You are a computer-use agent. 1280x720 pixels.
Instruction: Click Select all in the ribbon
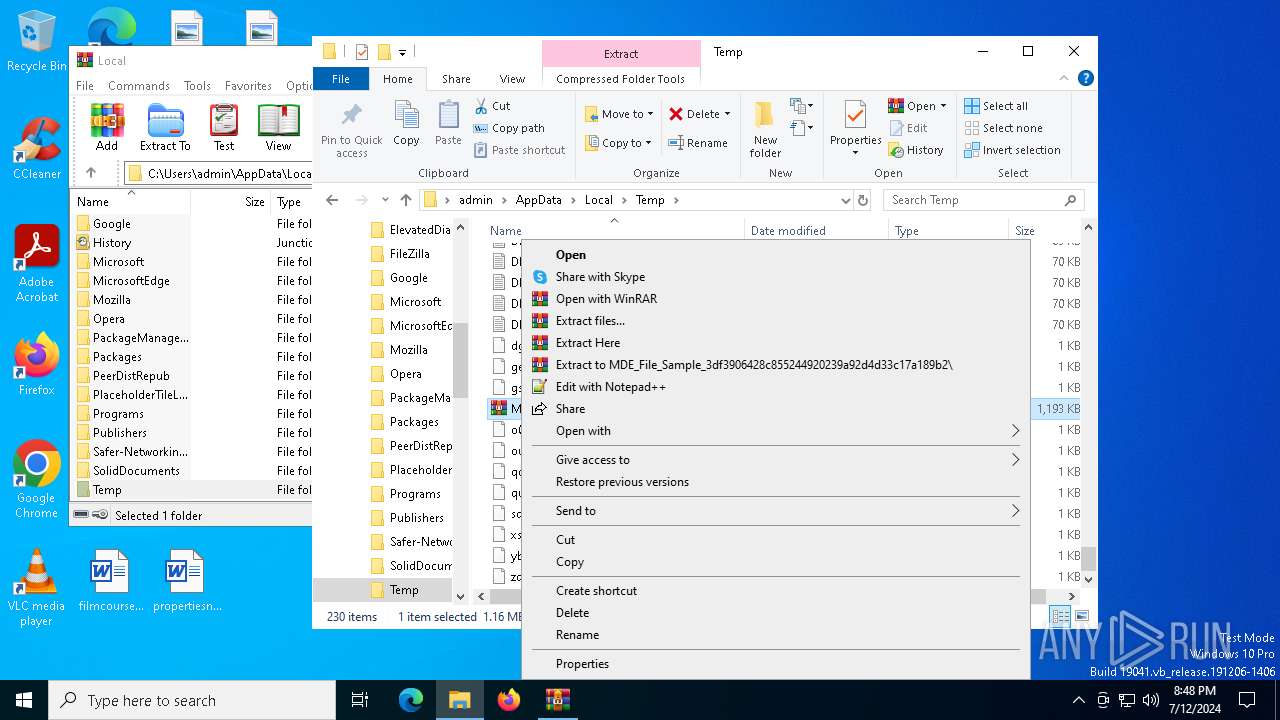pyautogui.click(x=996, y=106)
